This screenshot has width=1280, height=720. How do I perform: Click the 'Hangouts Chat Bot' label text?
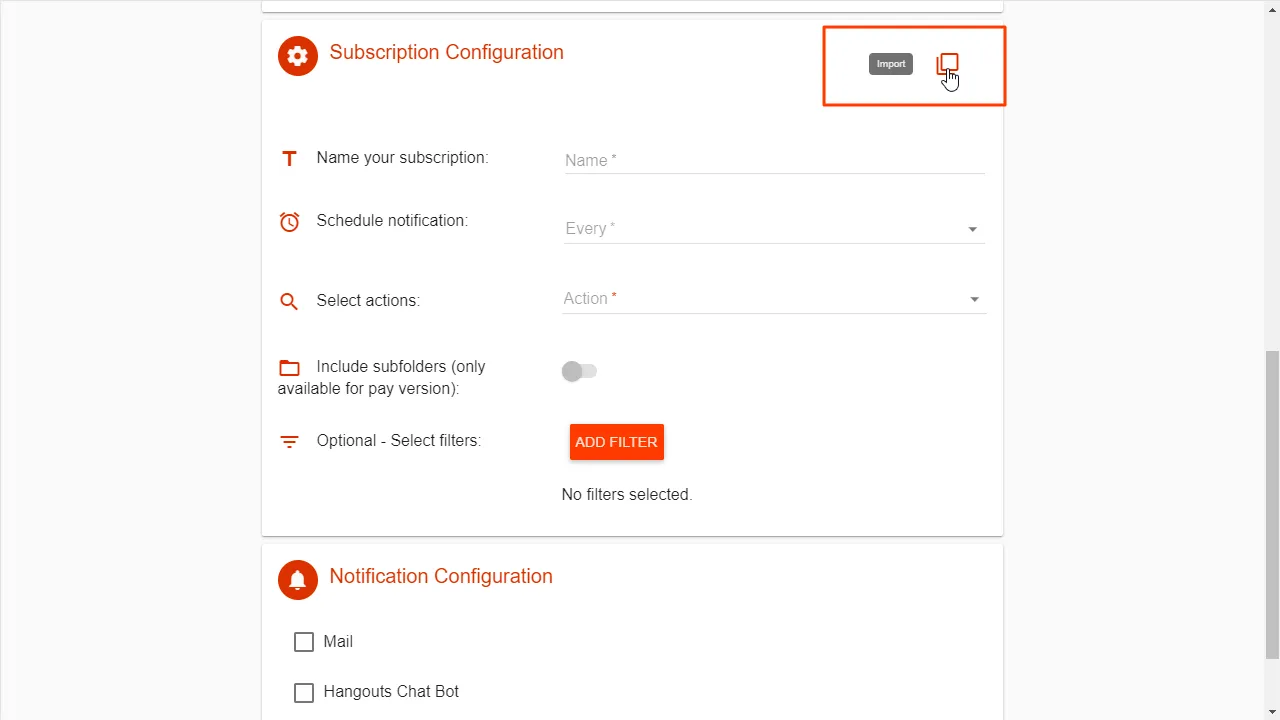[391, 692]
